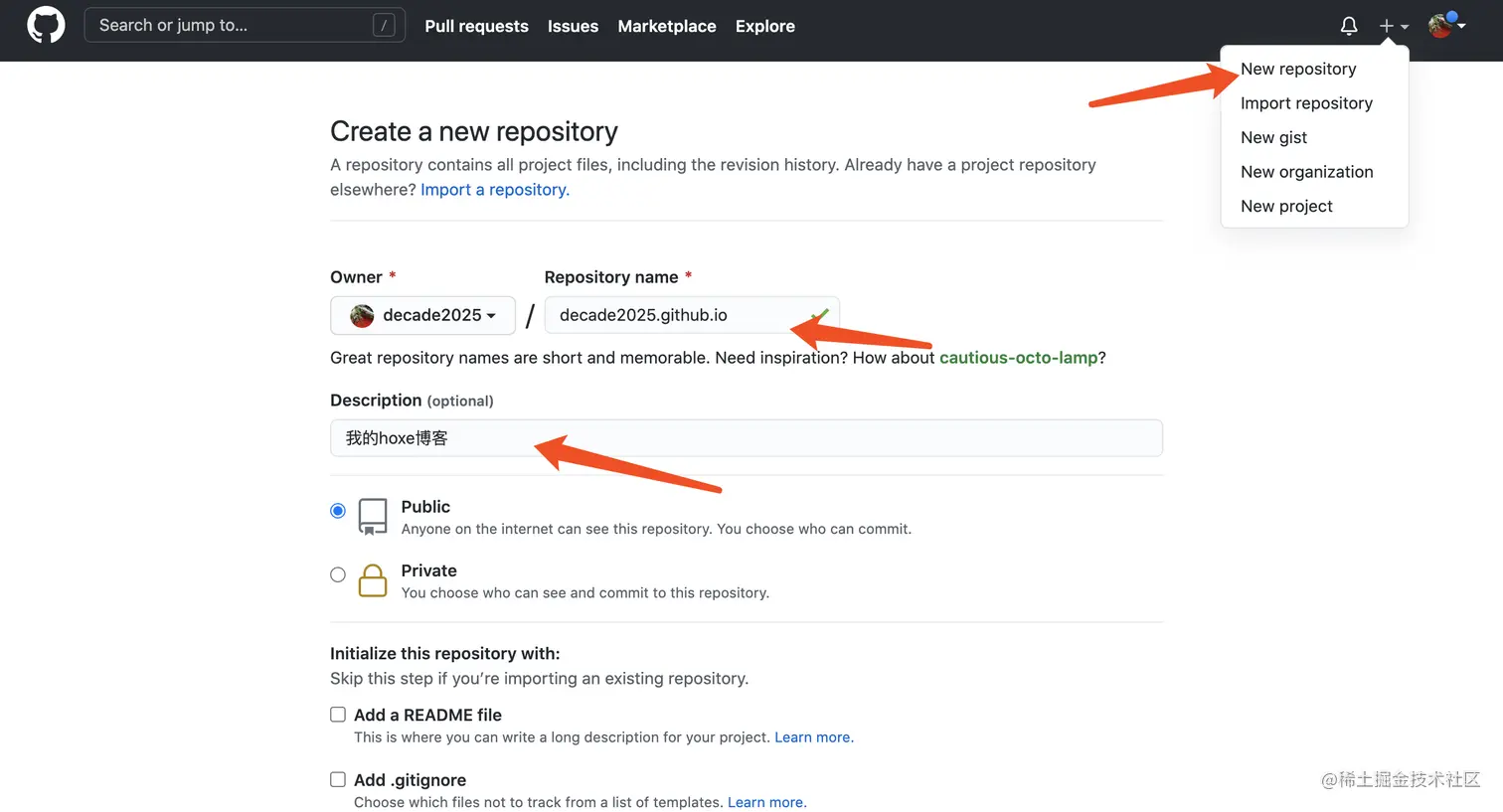Click the plus create-new icon
The image size is (1503, 812).
[1387, 27]
